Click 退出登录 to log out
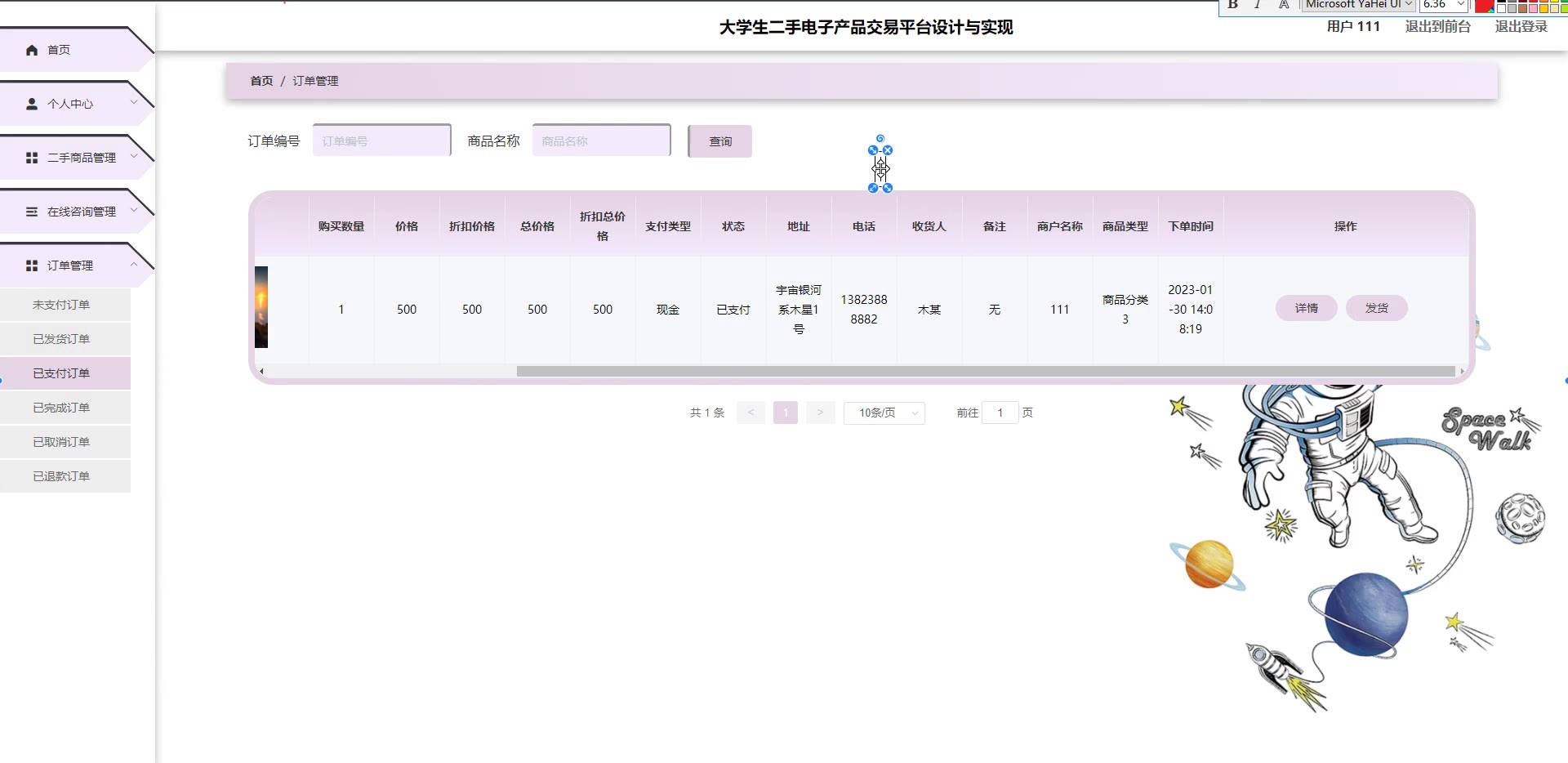Image resolution: width=1568 pixels, height=763 pixels. point(1521,26)
